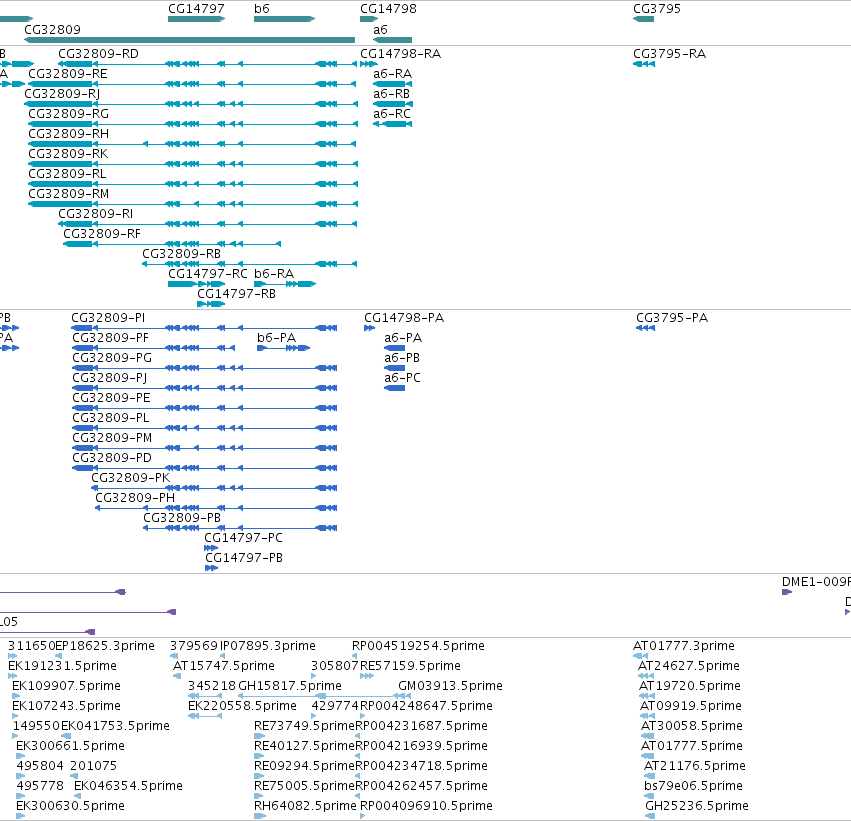Select protein CG14797-PB
851x821 pixels.
click(244, 558)
